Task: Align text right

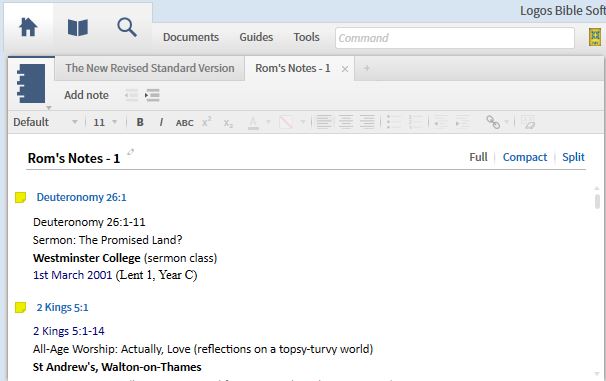Action: click(367, 122)
